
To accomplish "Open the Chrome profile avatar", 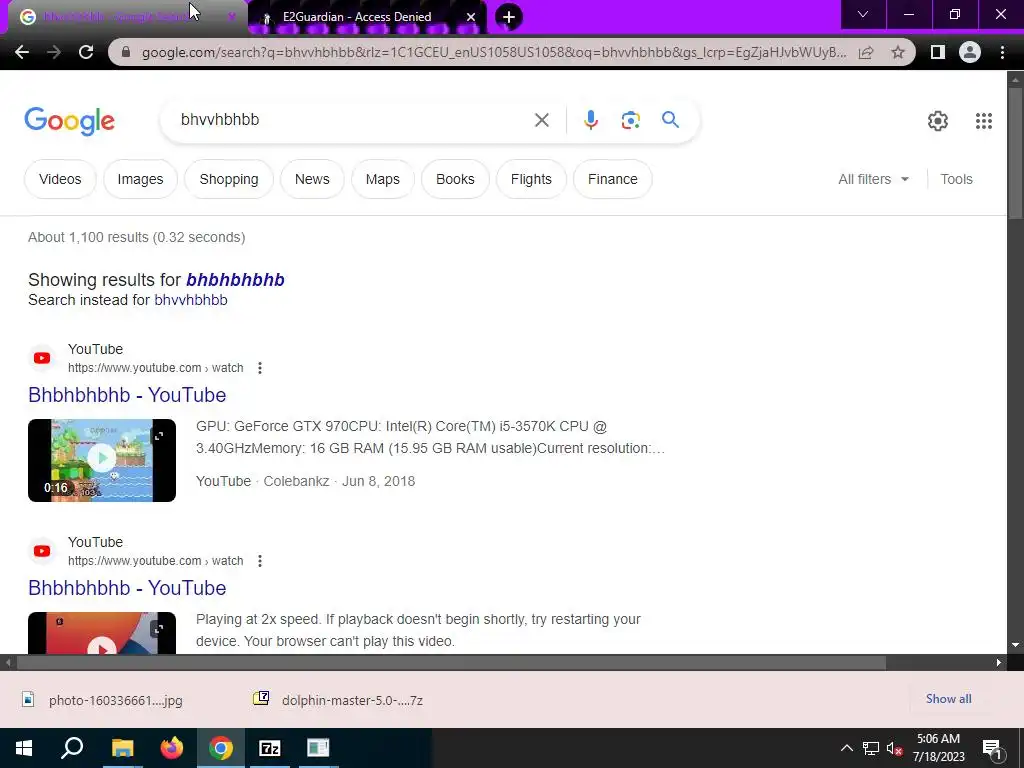I will 970,52.
